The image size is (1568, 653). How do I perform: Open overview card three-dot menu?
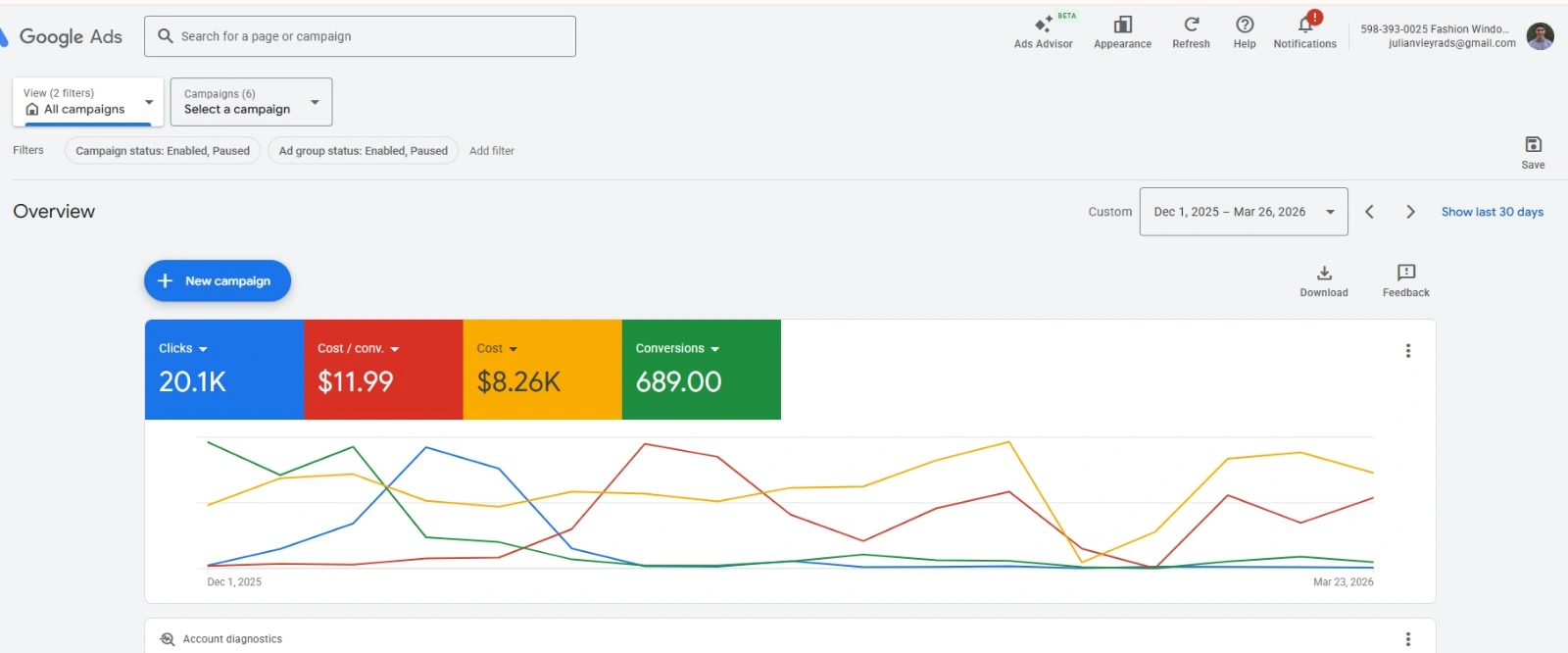[x=1408, y=351]
